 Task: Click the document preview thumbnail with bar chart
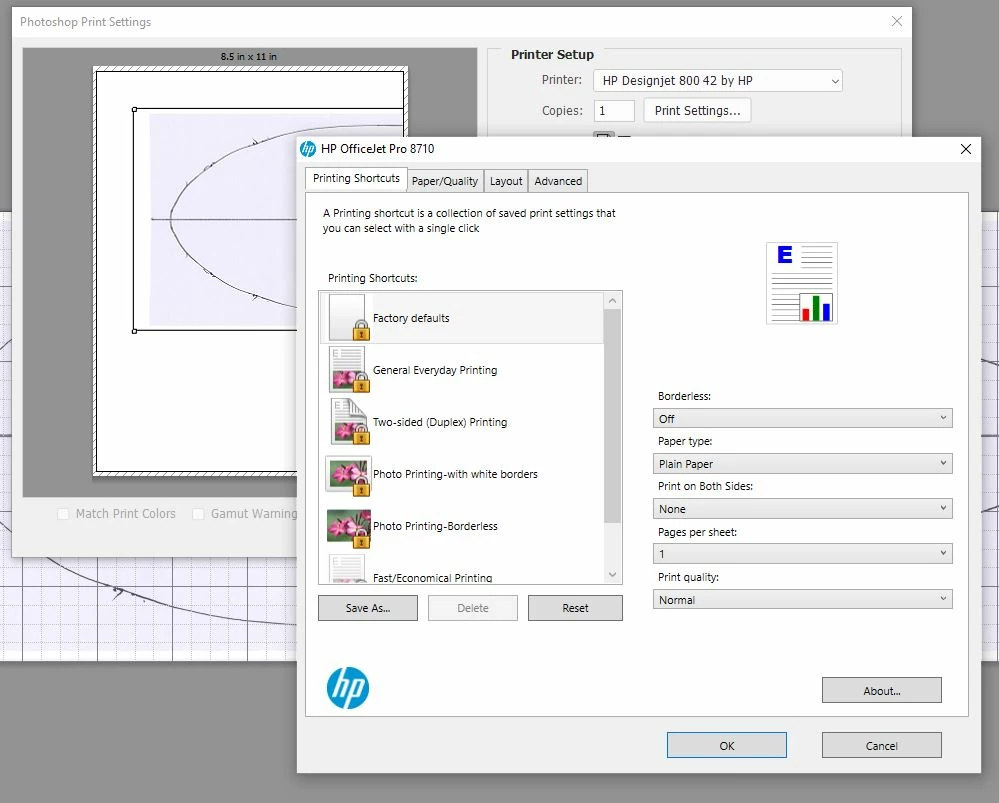(801, 283)
